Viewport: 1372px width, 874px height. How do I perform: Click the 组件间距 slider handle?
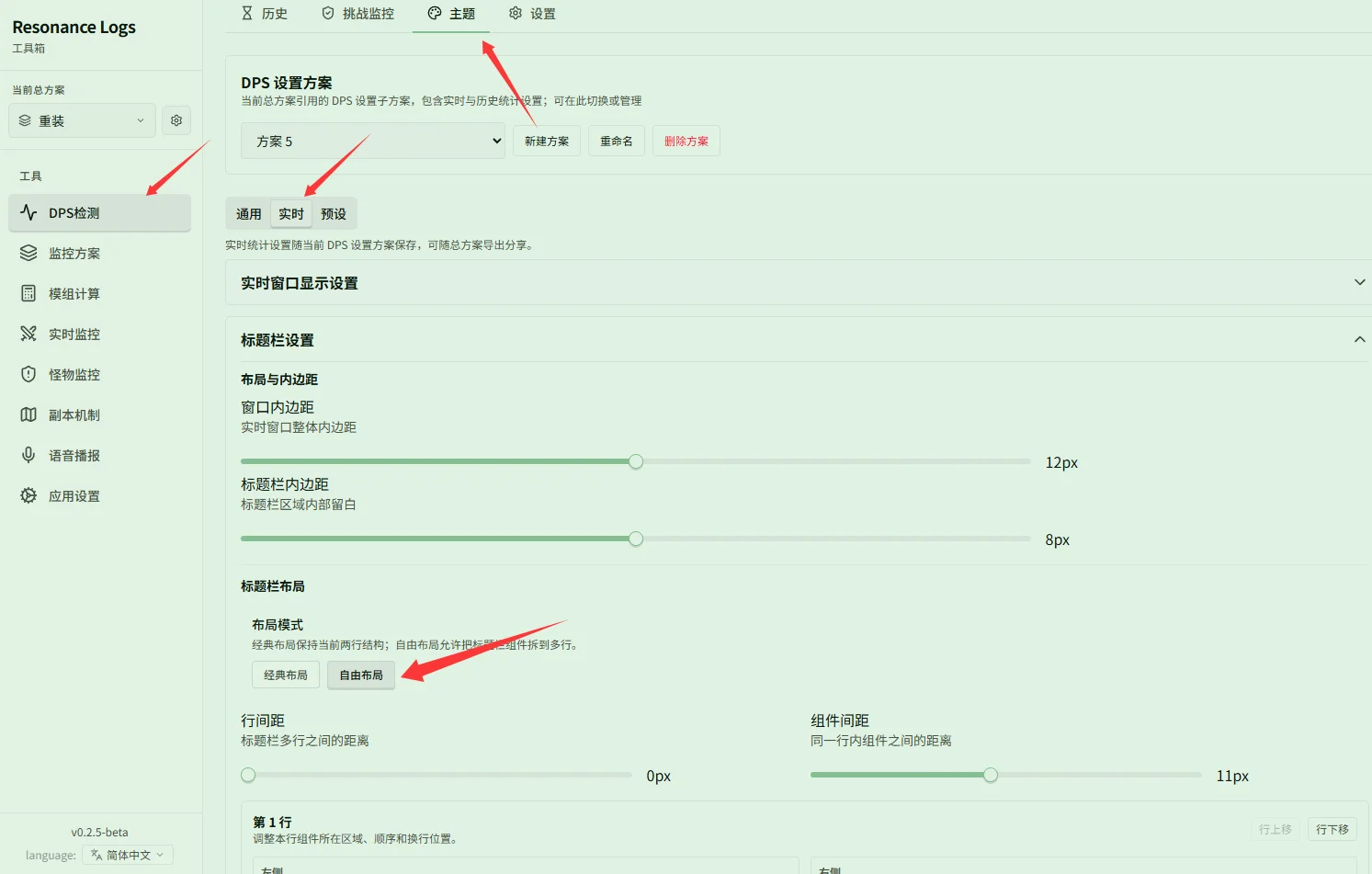[x=991, y=775]
